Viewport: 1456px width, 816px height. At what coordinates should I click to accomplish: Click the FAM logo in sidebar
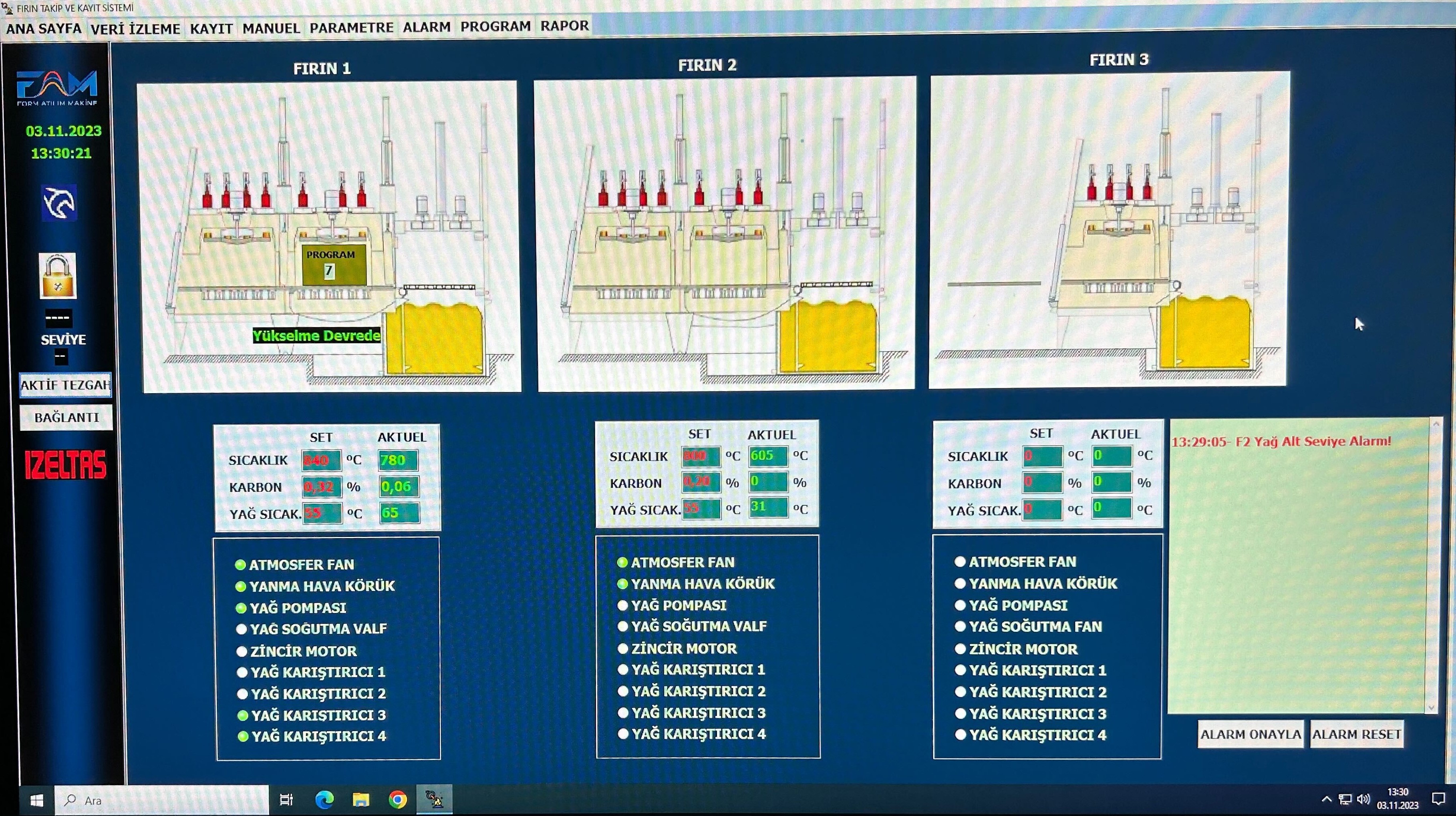click(57, 87)
